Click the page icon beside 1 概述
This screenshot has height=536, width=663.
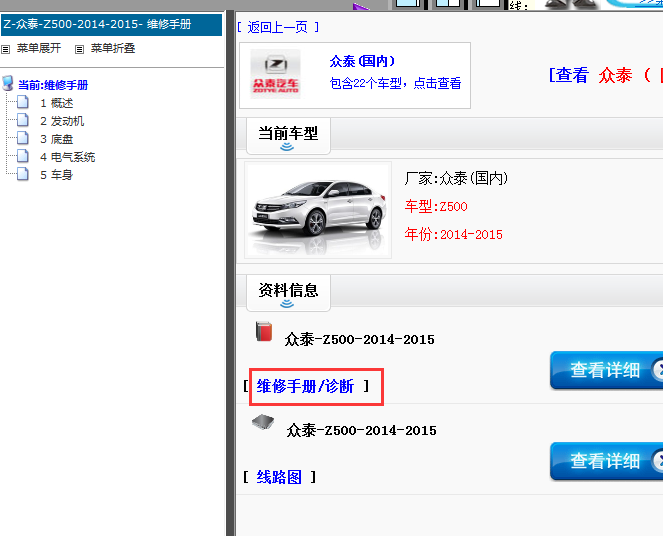point(23,102)
